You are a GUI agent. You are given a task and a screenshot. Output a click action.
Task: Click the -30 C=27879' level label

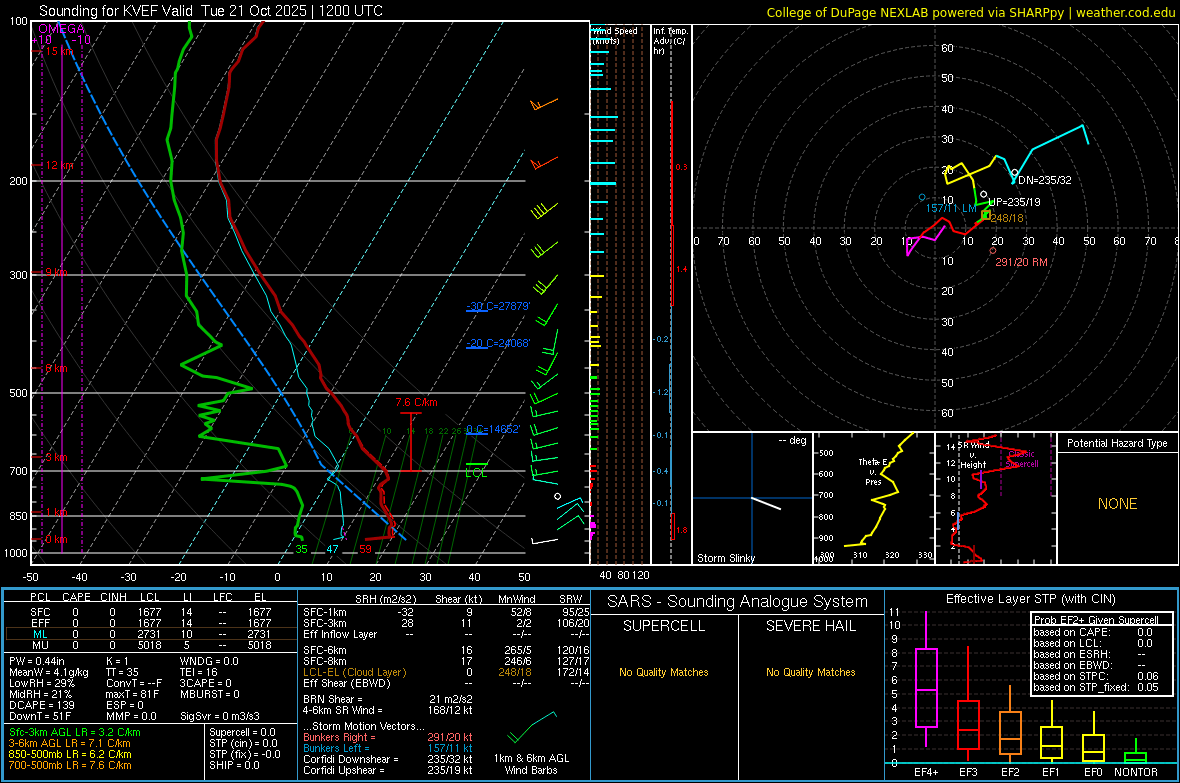click(x=498, y=306)
